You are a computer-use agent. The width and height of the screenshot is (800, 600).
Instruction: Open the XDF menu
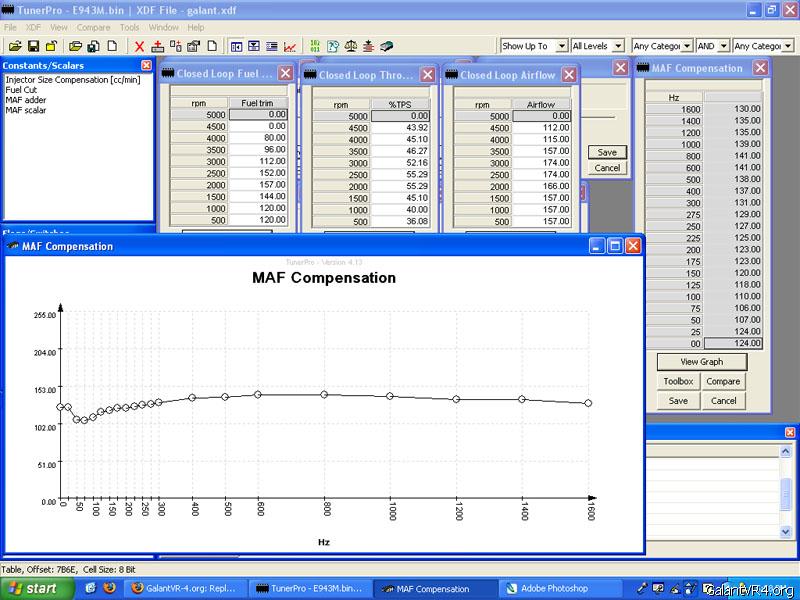pyautogui.click(x=34, y=27)
